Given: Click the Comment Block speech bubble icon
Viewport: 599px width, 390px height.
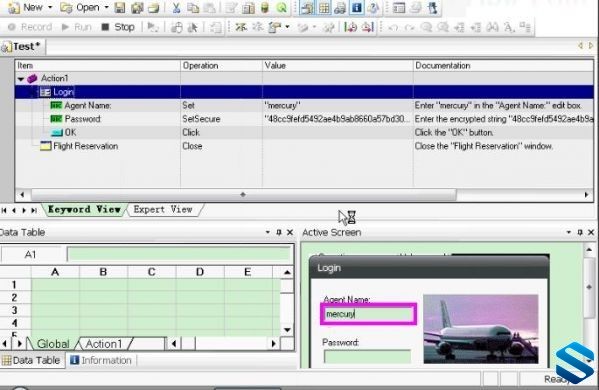Looking at the screenshot, I should point(426,28).
